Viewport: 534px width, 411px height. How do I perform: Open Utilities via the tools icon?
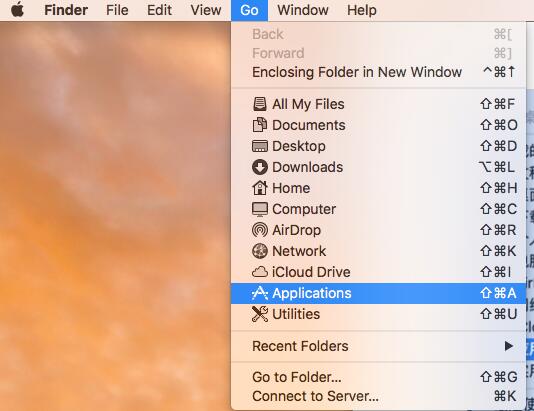[x=260, y=314]
